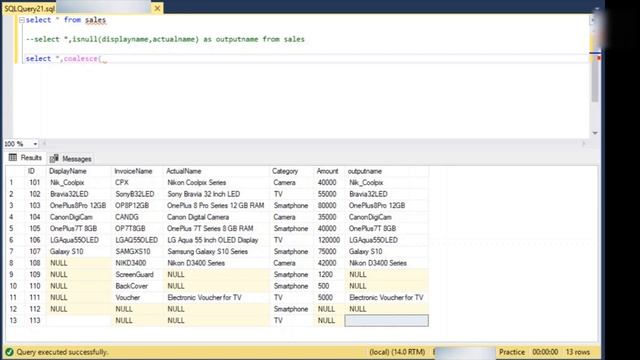Click the Messages tab icon
The image size is (640, 360).
(54, 158)
